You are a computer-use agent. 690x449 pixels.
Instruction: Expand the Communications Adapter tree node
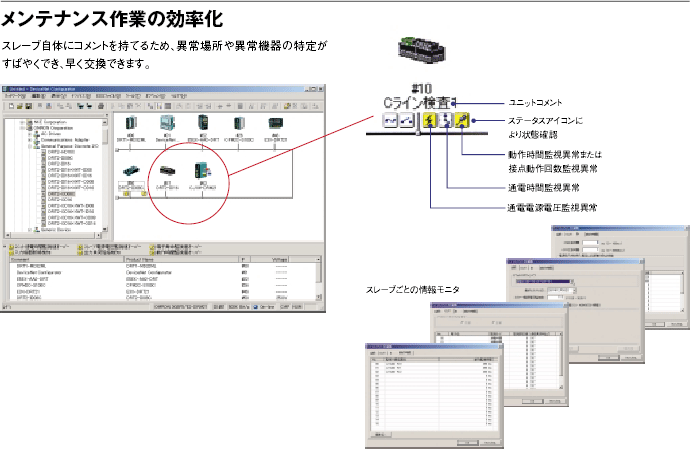coord(30,140)
